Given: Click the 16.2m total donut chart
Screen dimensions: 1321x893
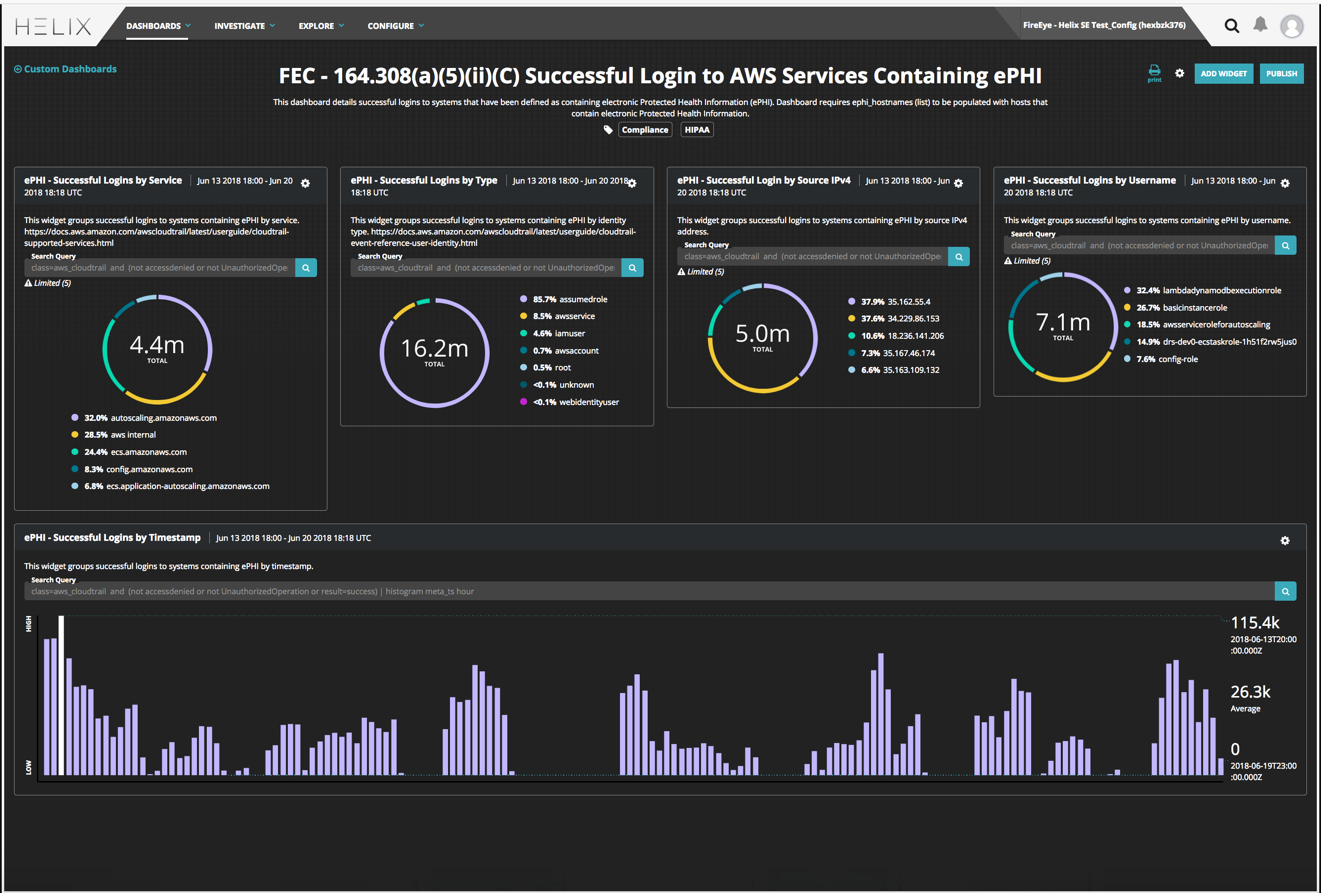Looking at the screenshot, I should pyautogui.click(x=434, y=352).
